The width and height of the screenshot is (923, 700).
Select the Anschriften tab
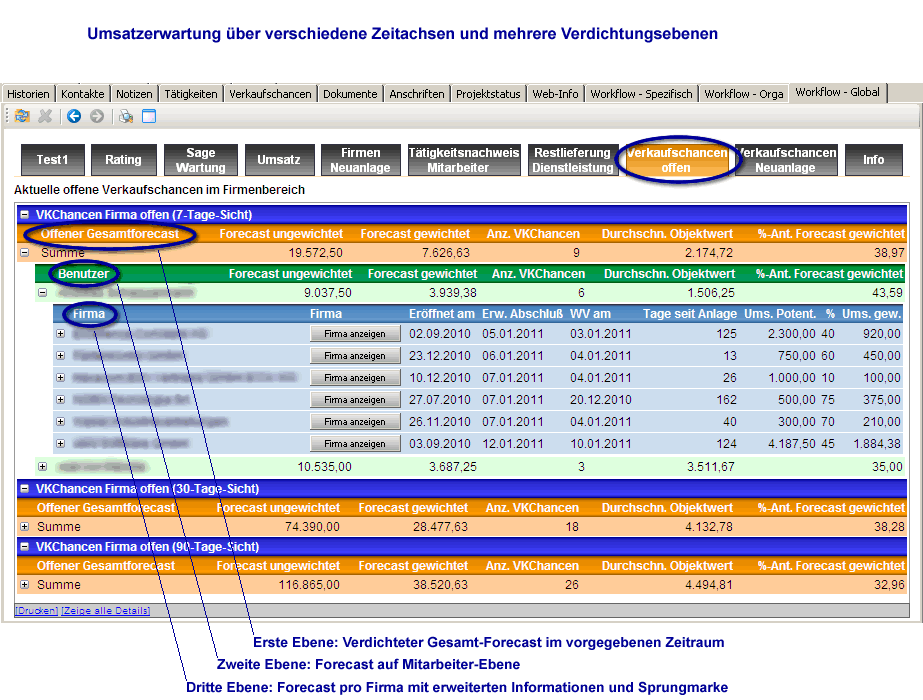coord(417,94)
